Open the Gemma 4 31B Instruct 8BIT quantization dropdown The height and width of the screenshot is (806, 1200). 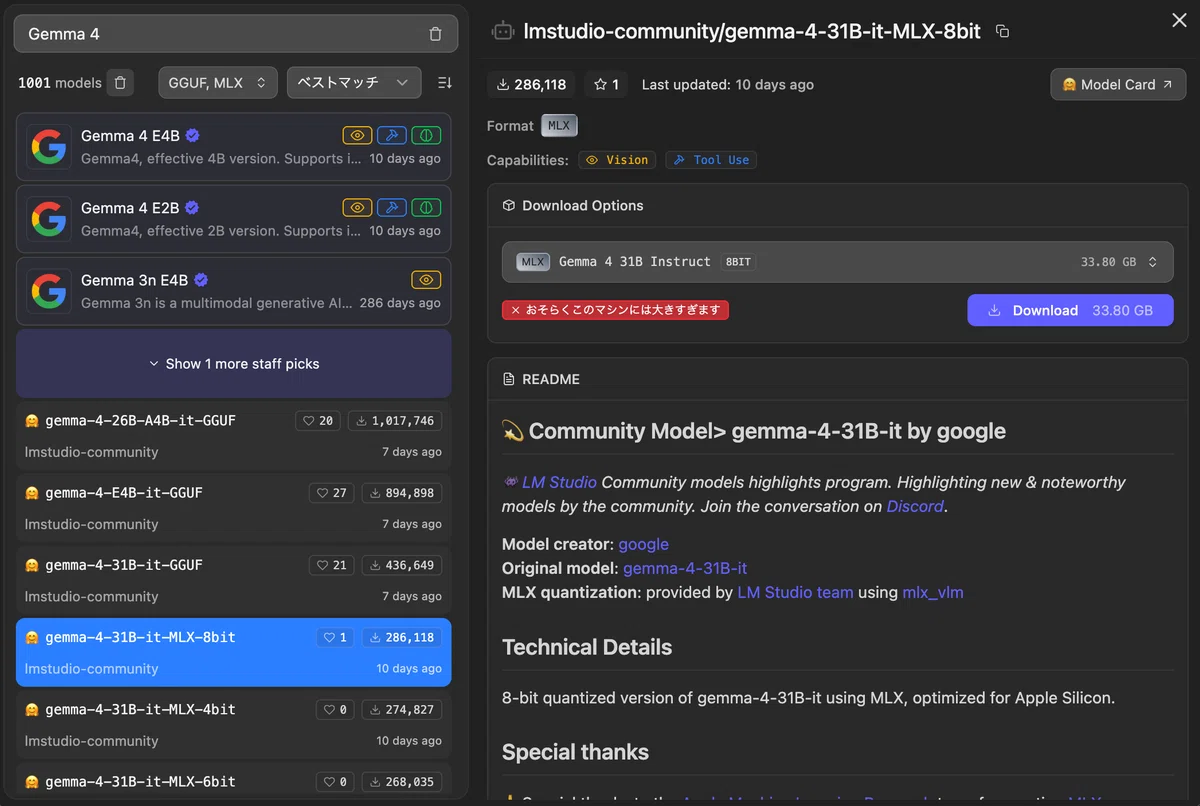pyautogui.click(x=837, y=262)
